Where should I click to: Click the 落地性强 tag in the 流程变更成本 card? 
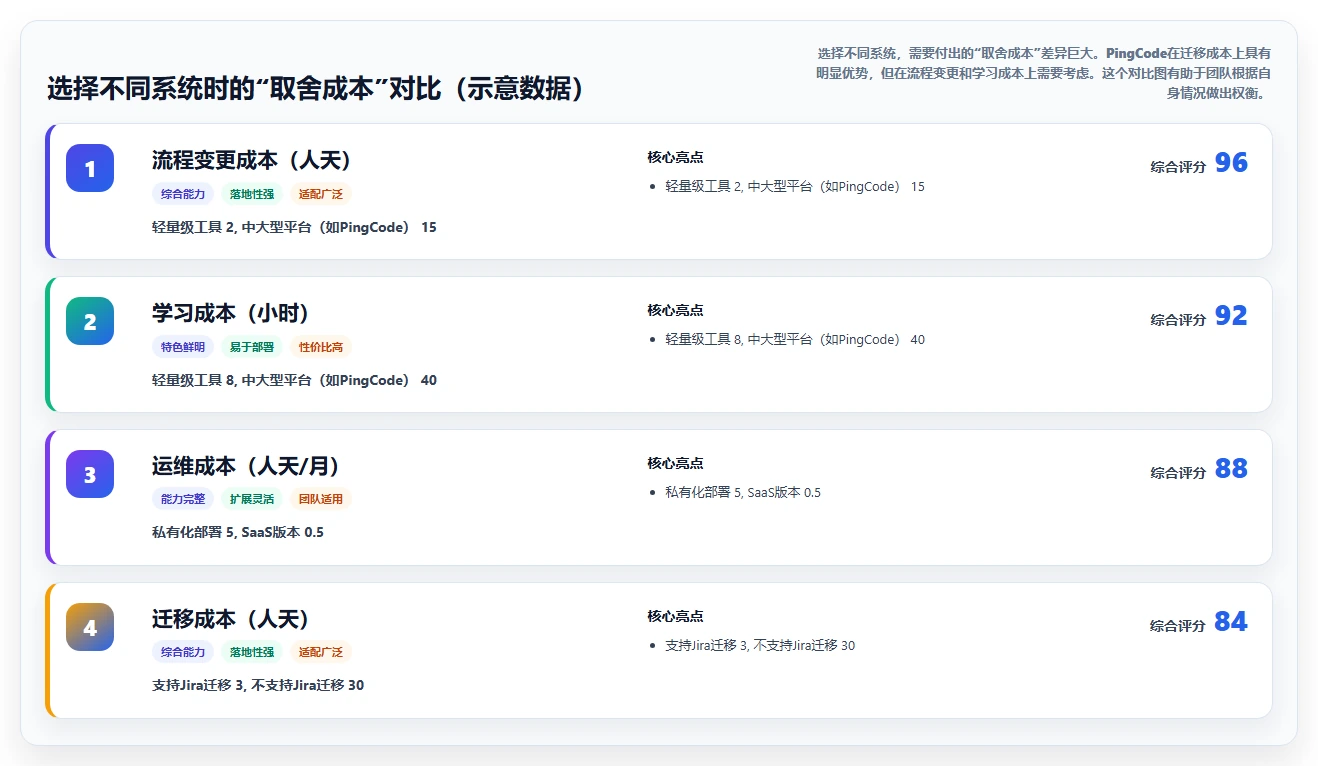coord(252,194)
